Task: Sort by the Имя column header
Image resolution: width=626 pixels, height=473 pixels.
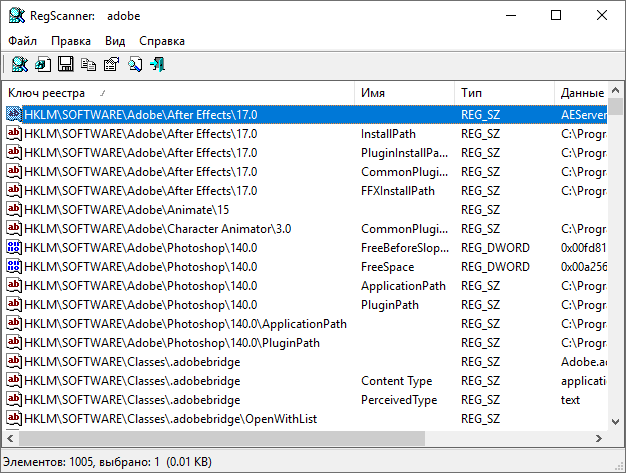Action: tap(404, 93)
